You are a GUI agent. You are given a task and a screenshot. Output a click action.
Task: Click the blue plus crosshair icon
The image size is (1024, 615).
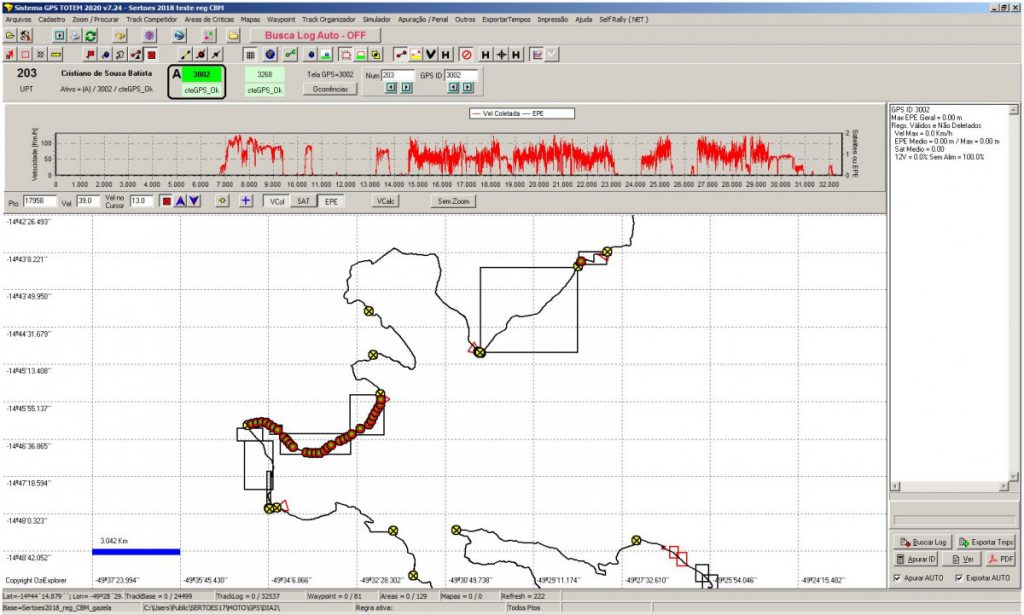coord(245,201)
